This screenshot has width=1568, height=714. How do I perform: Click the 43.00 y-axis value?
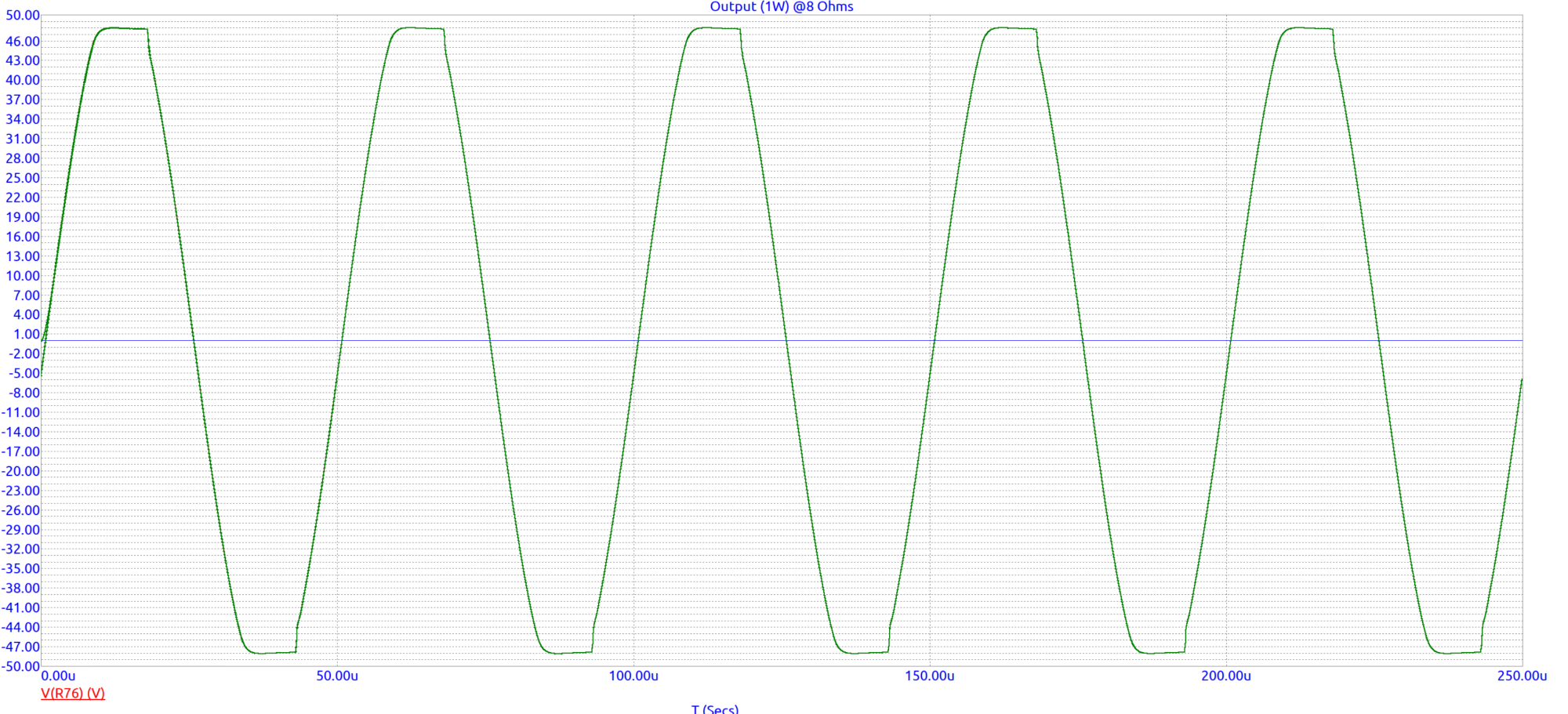tap(23, 60)
